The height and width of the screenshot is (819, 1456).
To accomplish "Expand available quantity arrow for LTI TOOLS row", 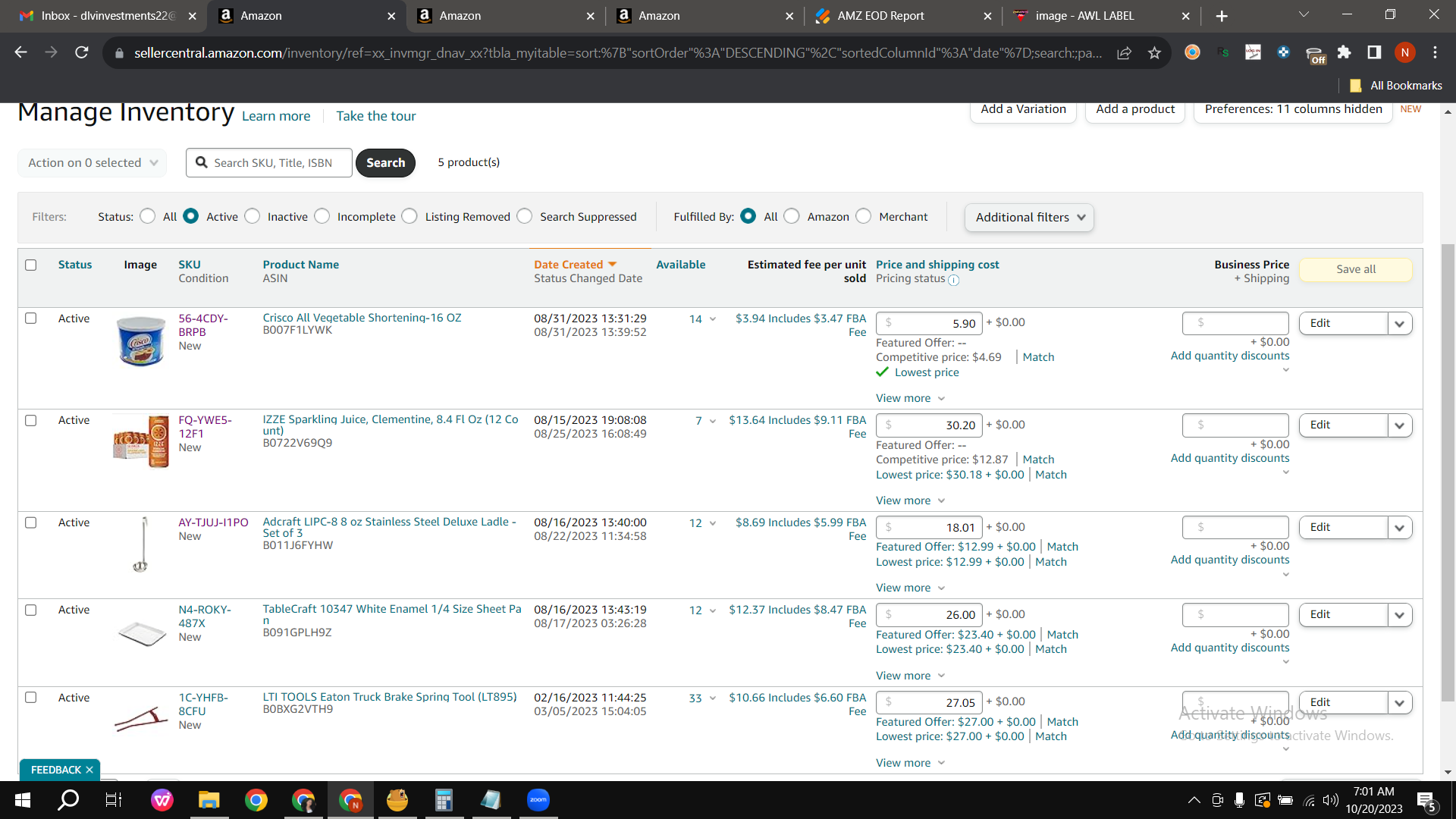I will click(x=713, y=698).
